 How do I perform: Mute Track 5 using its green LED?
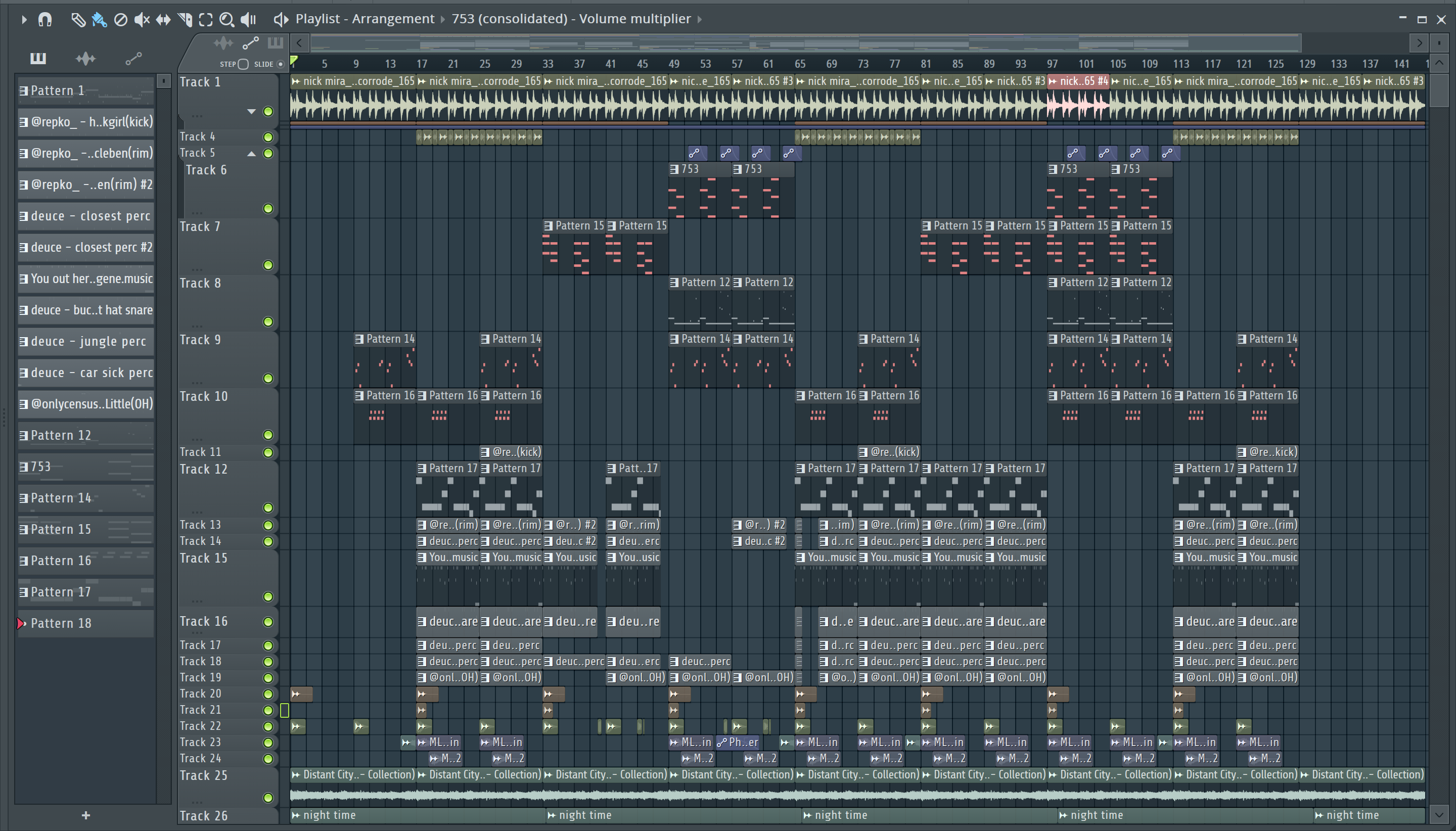click(268, 154)
